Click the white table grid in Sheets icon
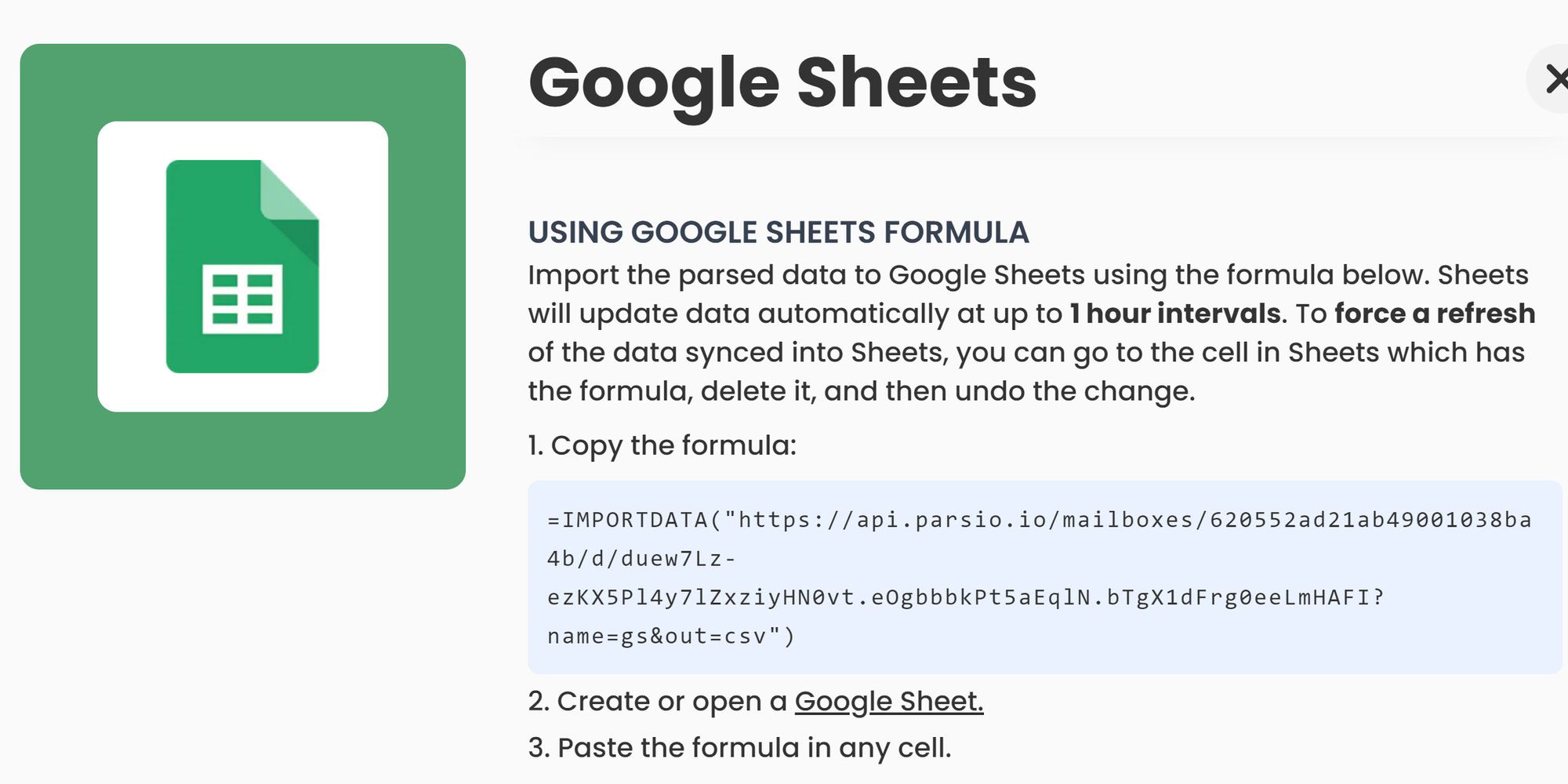1568x784 pixels. tap(242, 299)
